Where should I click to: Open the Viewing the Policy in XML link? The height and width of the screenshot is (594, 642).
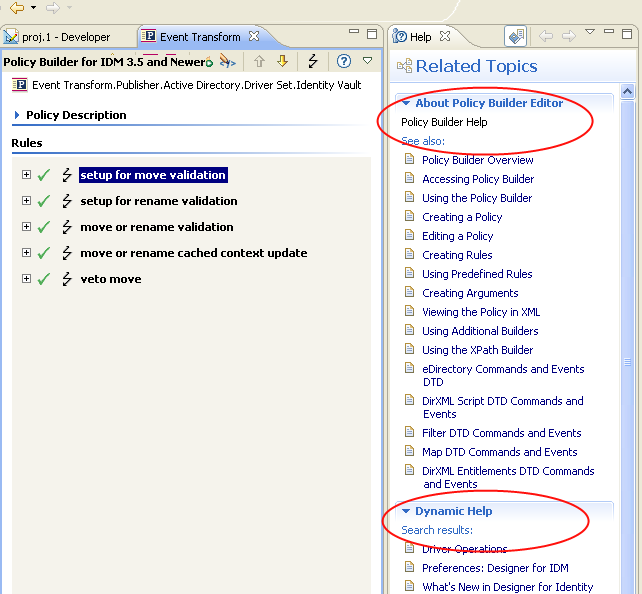(x=481, y=312)
